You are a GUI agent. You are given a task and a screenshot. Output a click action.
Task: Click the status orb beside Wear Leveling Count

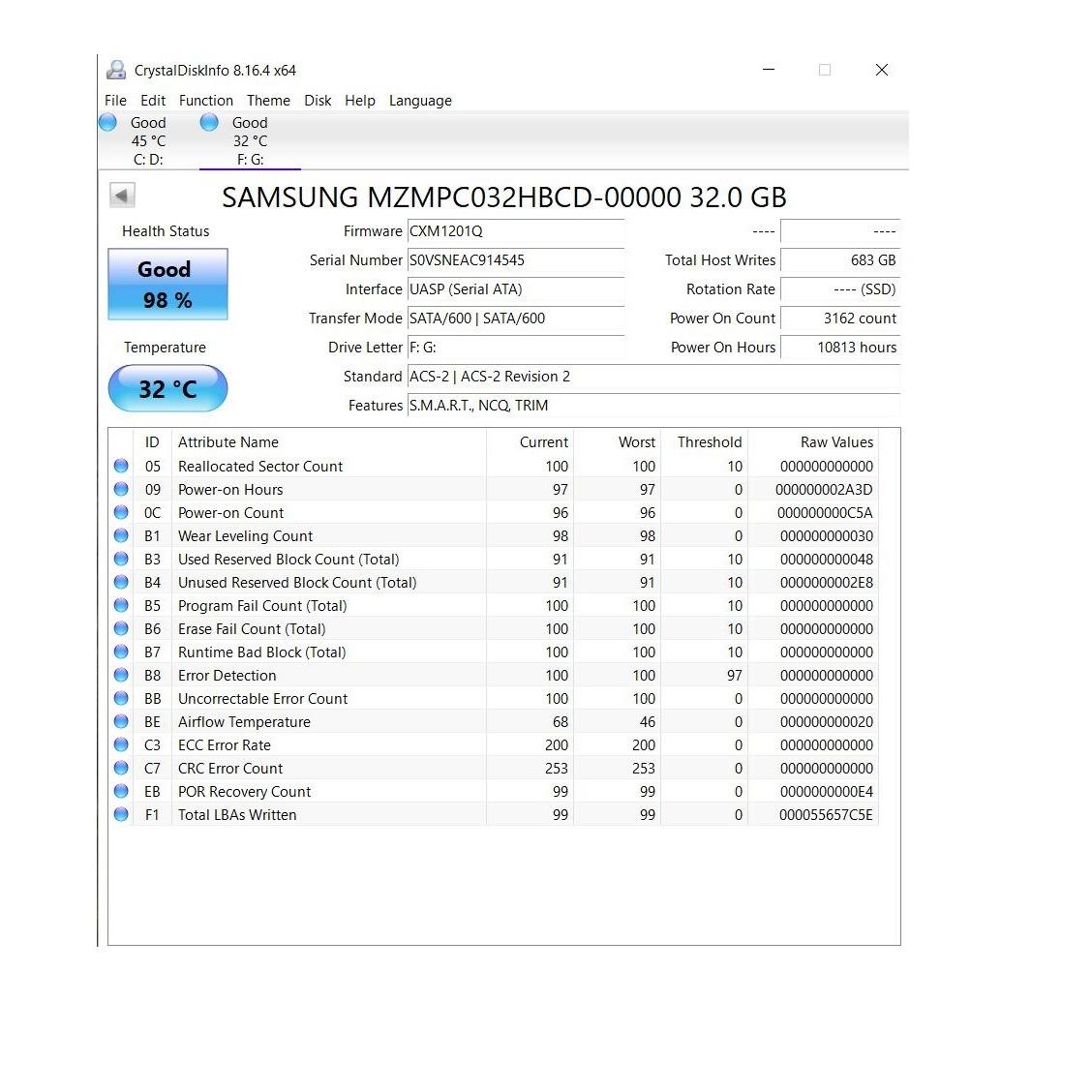121,535
